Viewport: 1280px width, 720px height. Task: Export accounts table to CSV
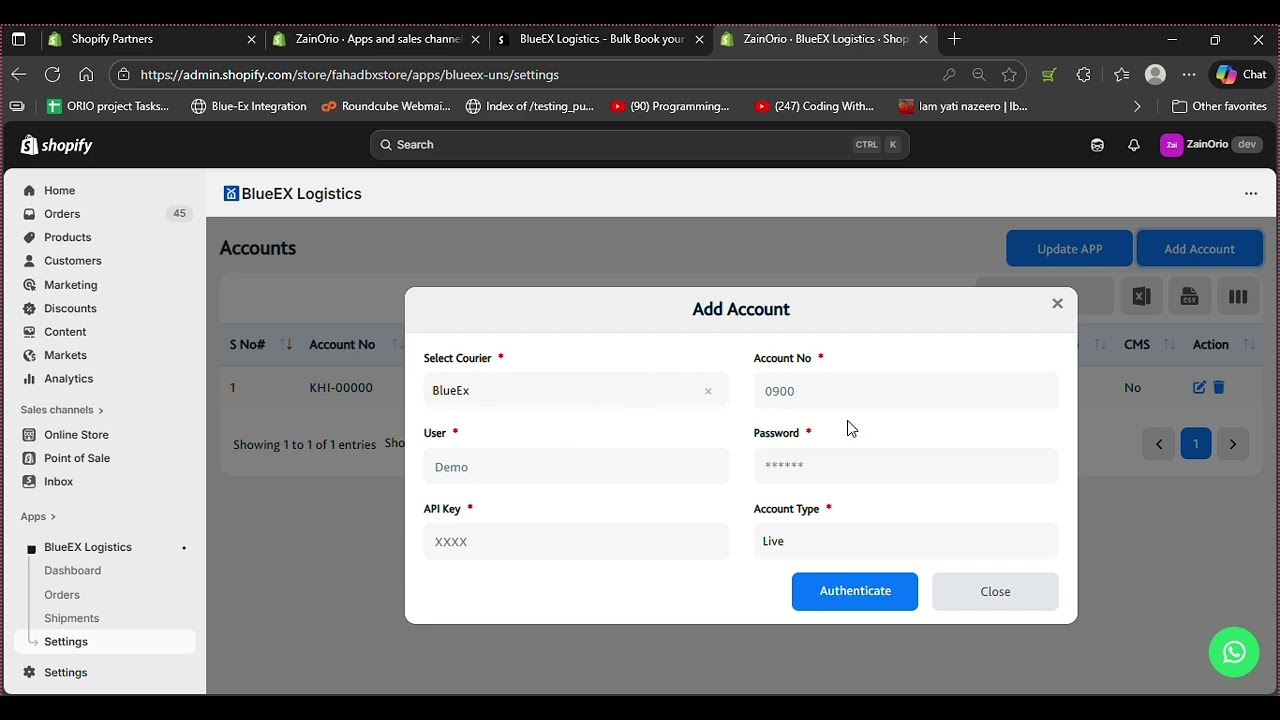(1189, 296)
